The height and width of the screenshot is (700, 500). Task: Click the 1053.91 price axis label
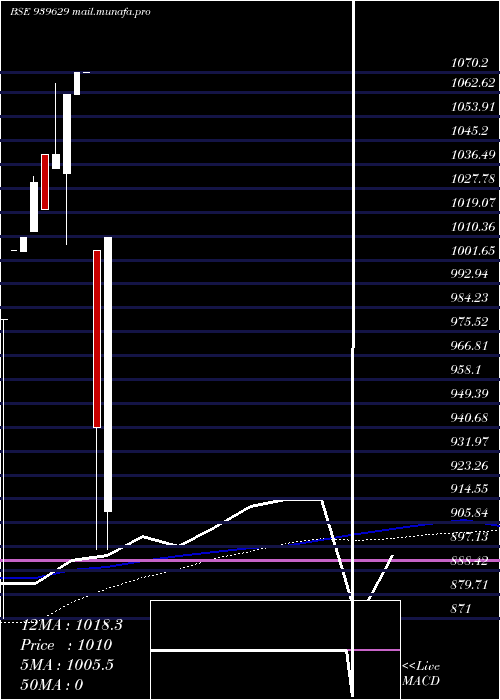(473, 107)
